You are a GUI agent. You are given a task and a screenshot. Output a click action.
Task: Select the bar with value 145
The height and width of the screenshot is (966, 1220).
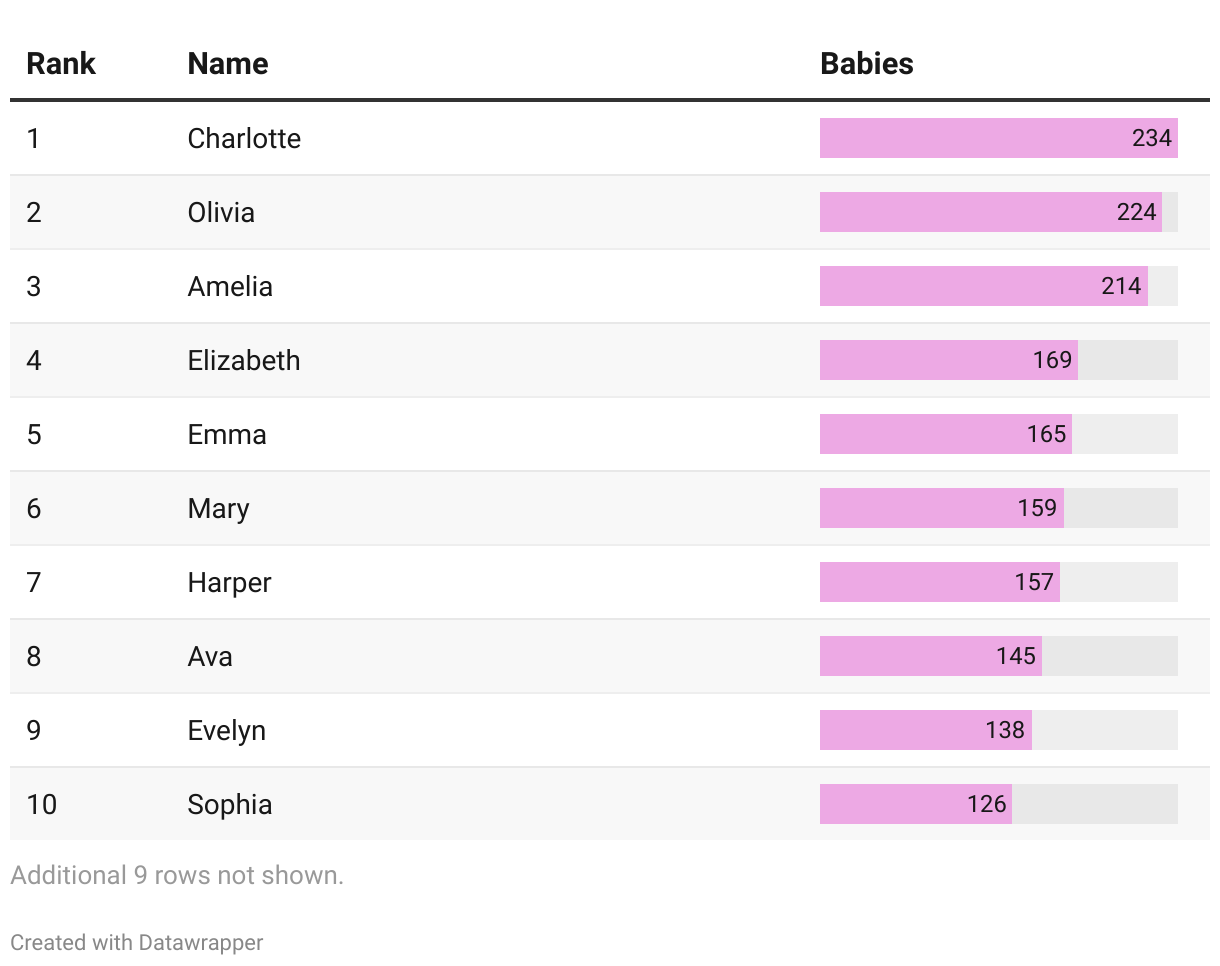pyautogui.click(x=930, y=656)
